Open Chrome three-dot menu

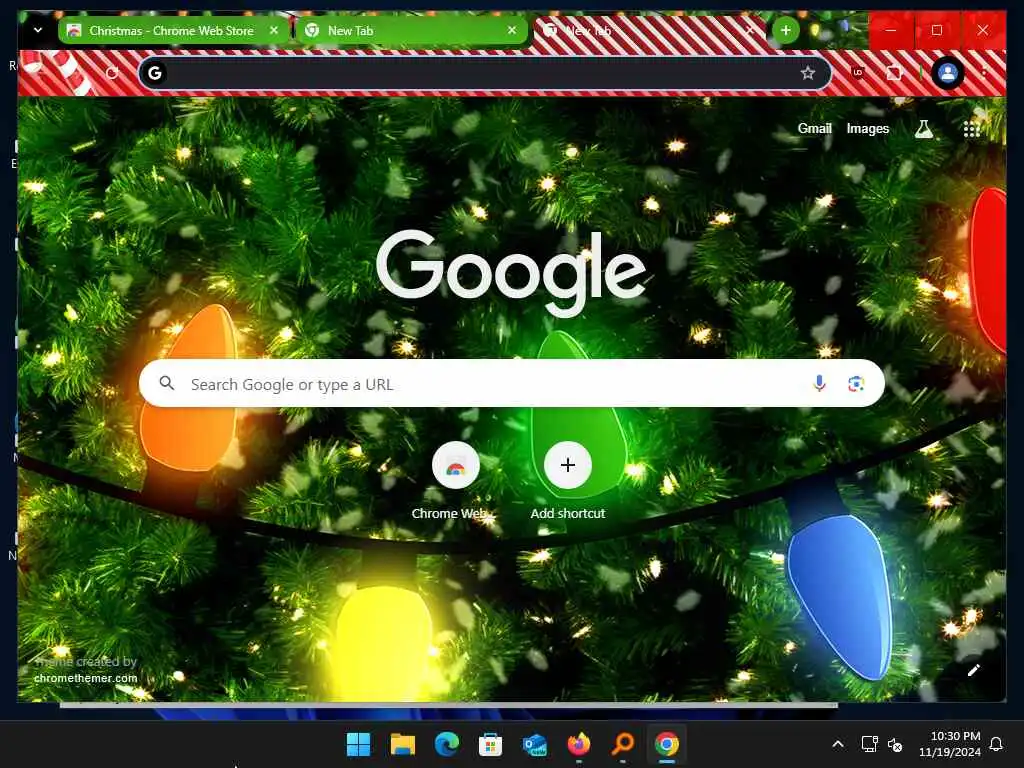[x=985, y=72]
